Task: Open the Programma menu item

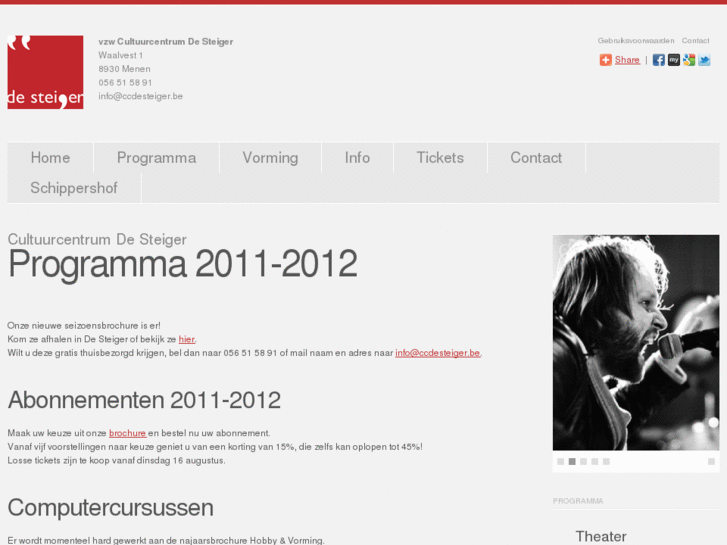Action: 157,158
